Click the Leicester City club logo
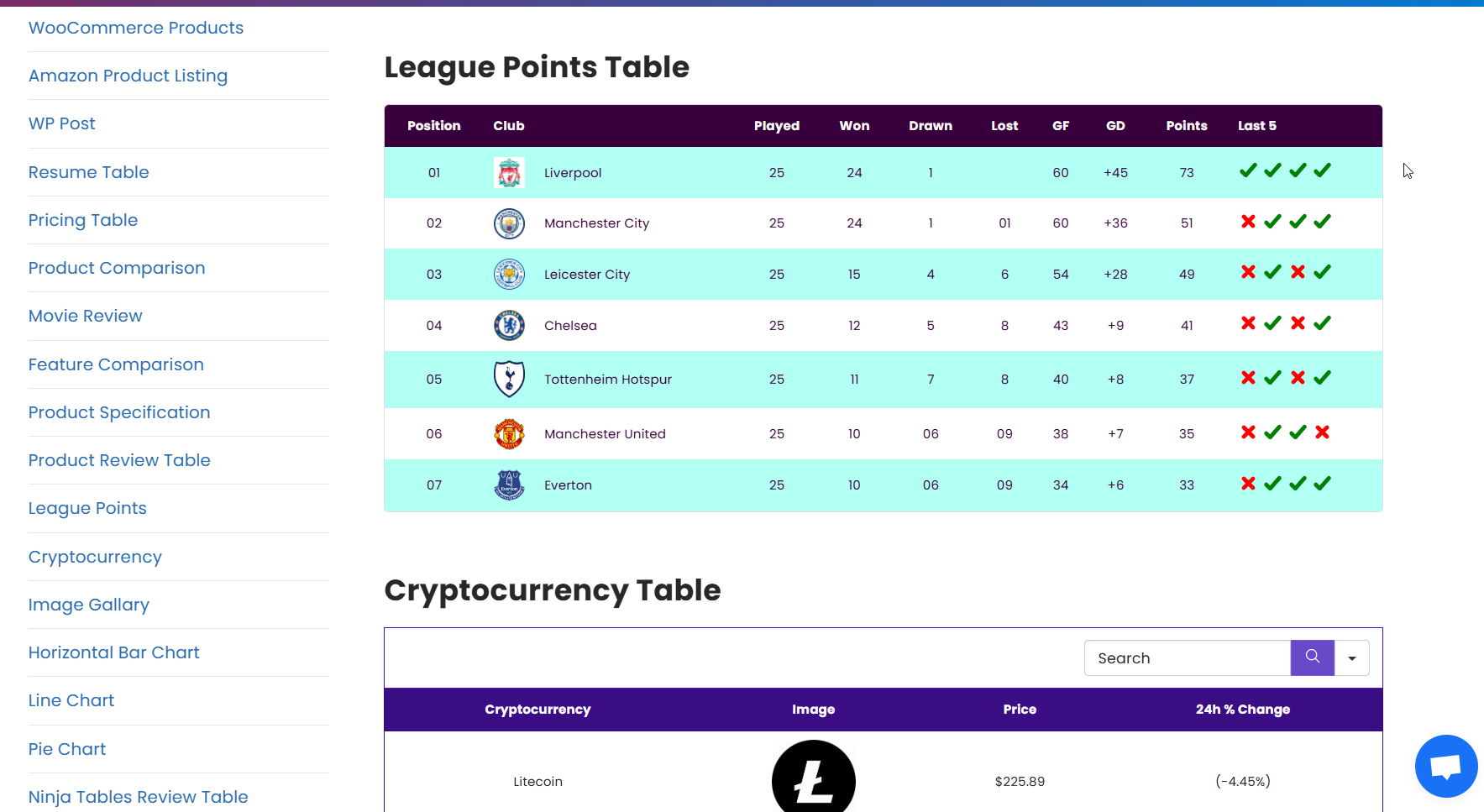The width and height of the screenshot is (1484, 812). pos(509,274)
